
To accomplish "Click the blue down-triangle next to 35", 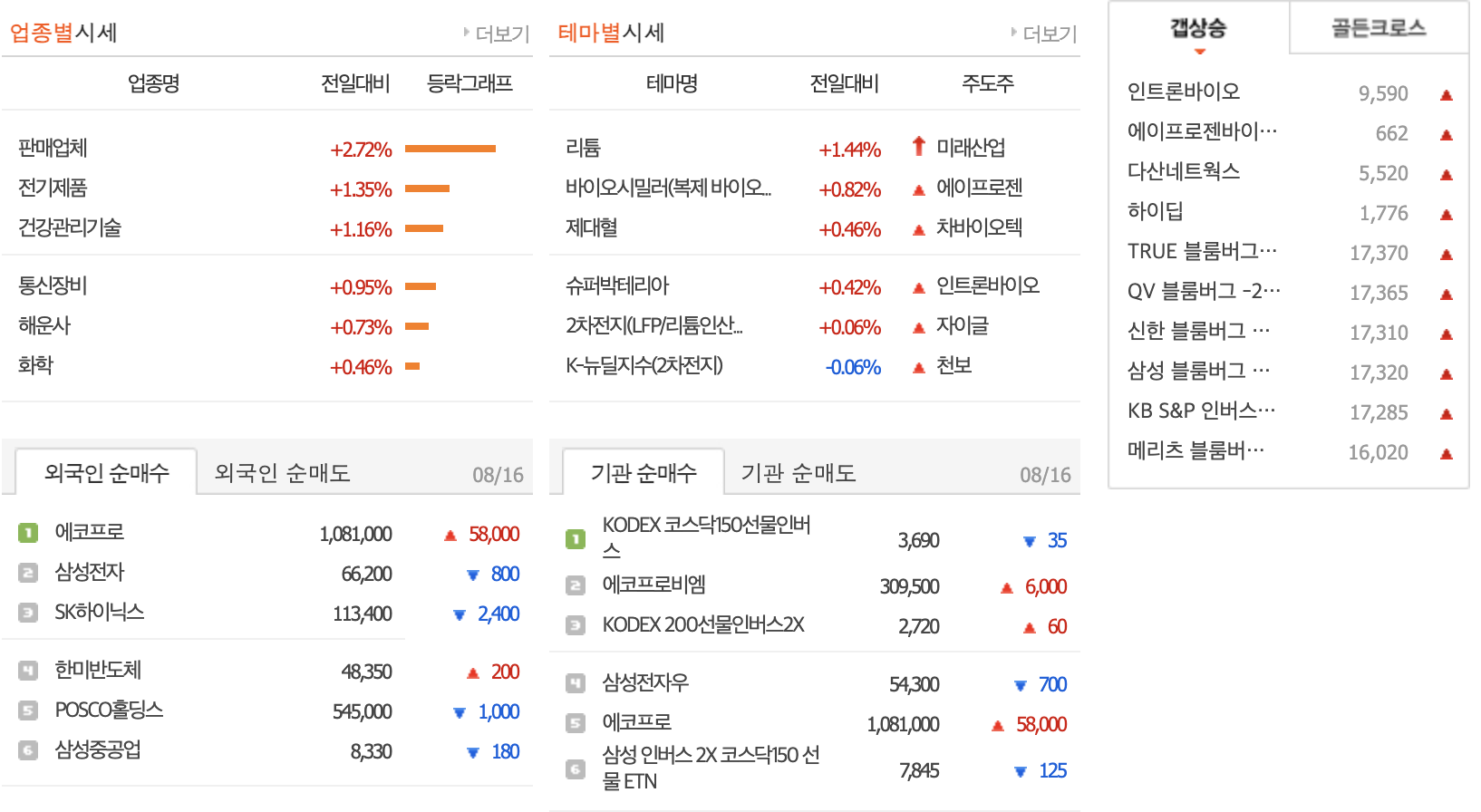I will point(1029,542).
